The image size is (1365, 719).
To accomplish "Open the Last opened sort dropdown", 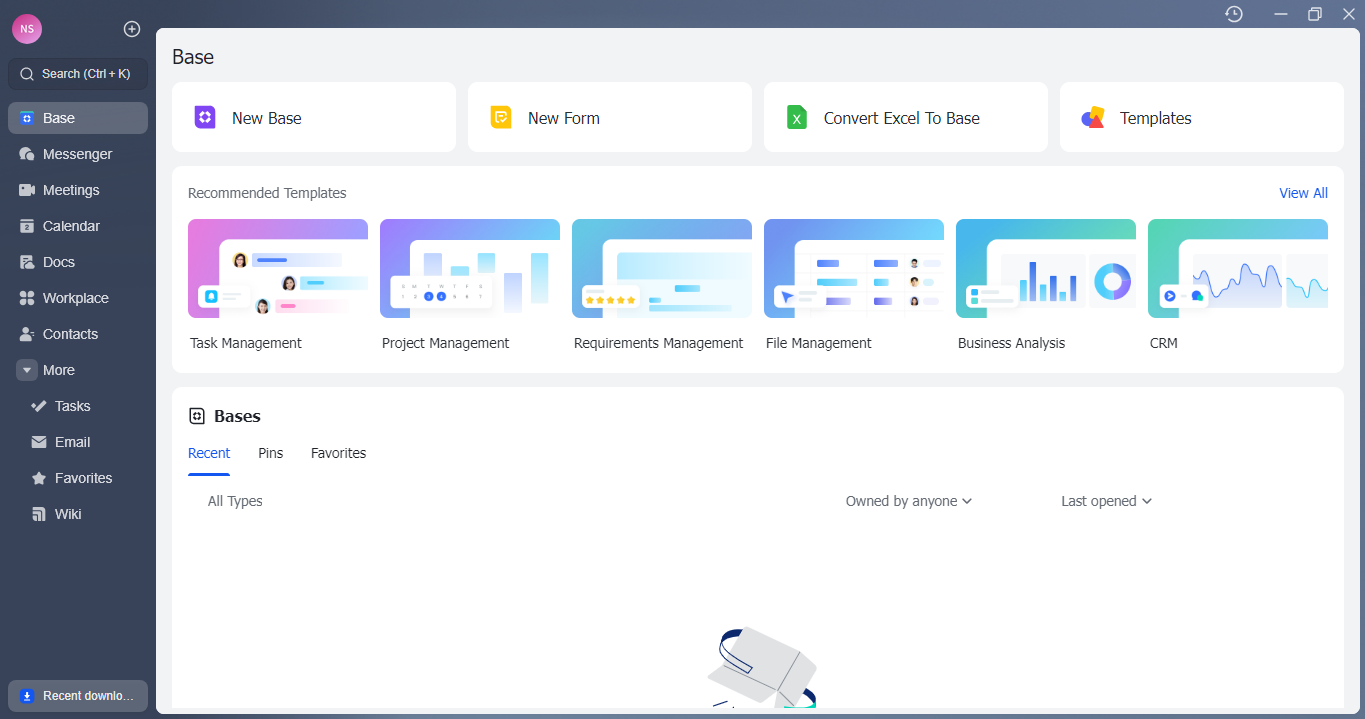I will pyautogui.click(x=1106, y=501).
